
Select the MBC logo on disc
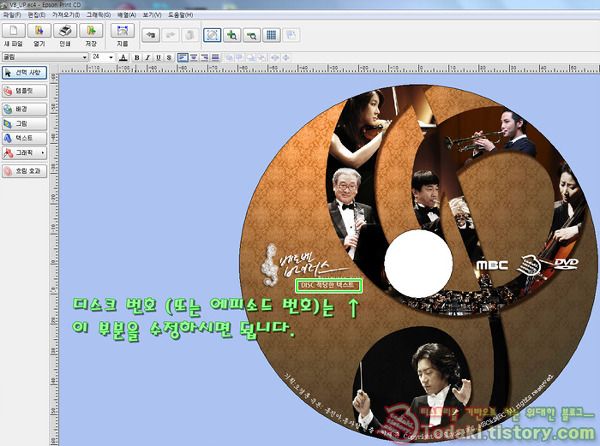tap(492, 265)
